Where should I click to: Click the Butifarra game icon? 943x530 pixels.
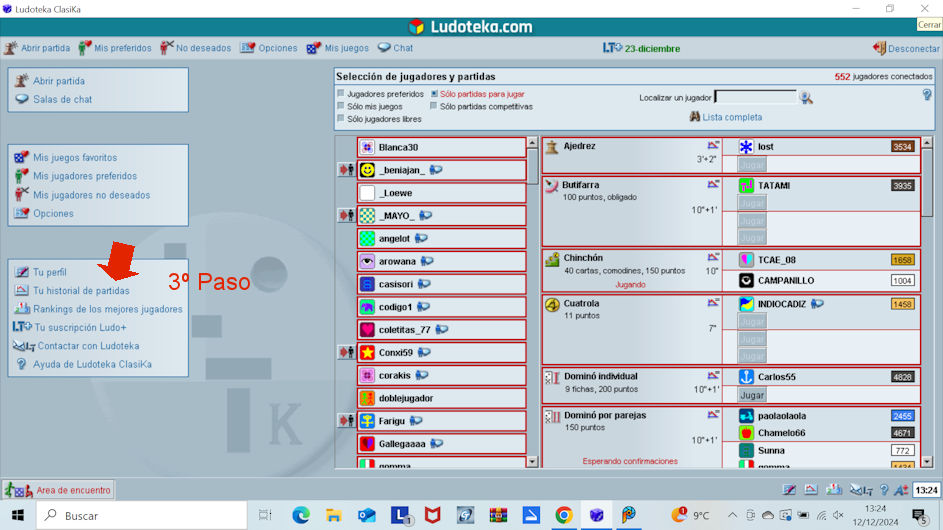(x=551, y=186)
